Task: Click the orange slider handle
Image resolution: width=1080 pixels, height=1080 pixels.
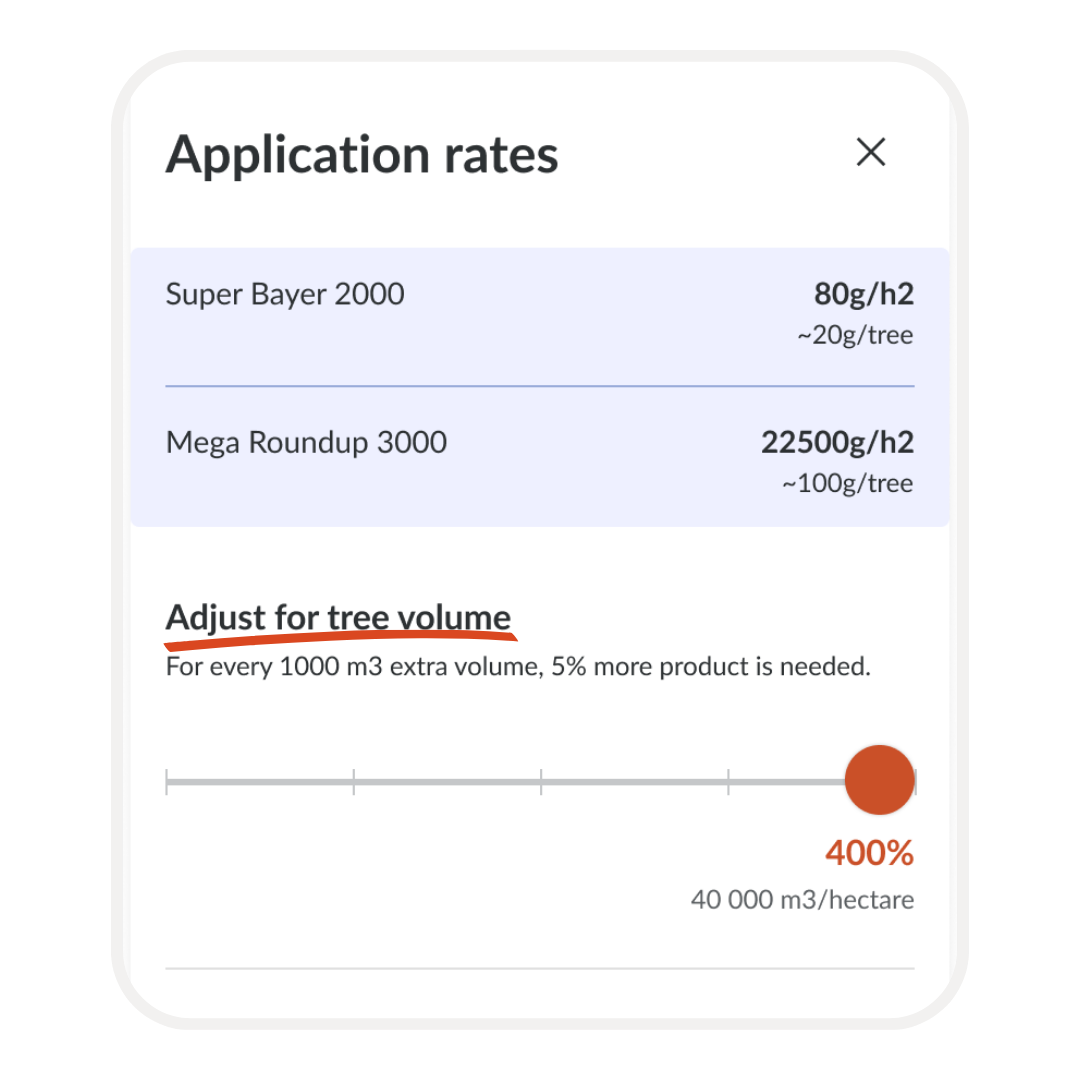Action: click(x=879, y=780)
